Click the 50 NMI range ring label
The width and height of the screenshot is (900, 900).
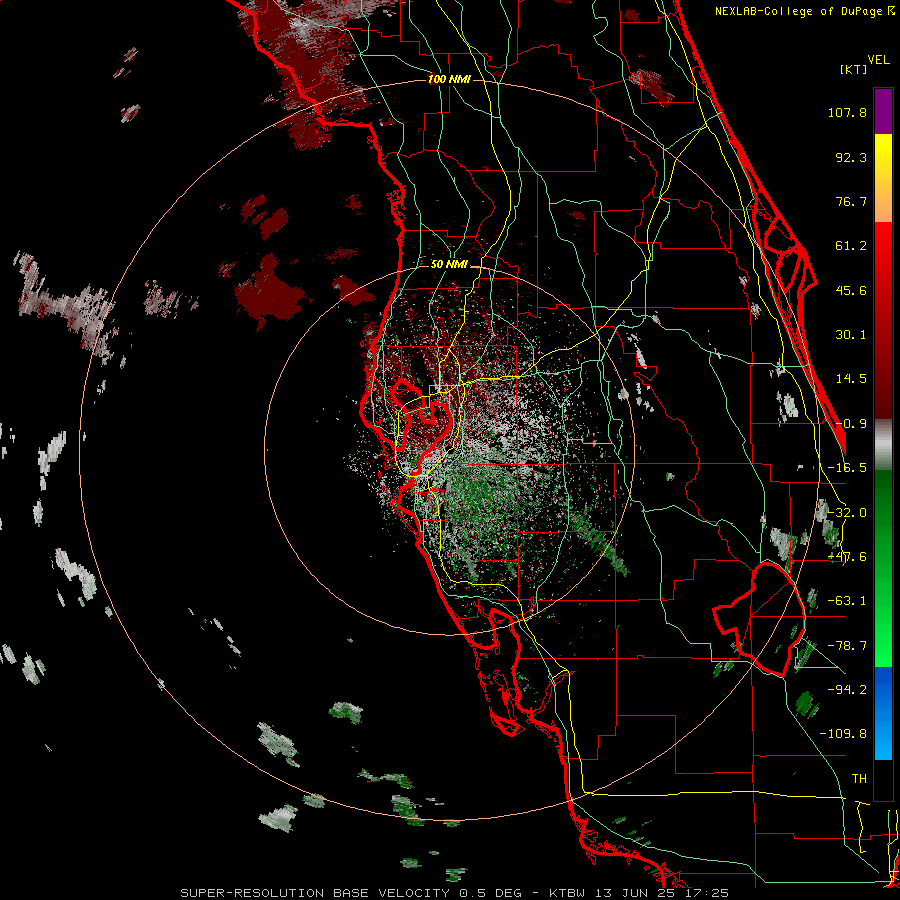pos(449,265)
